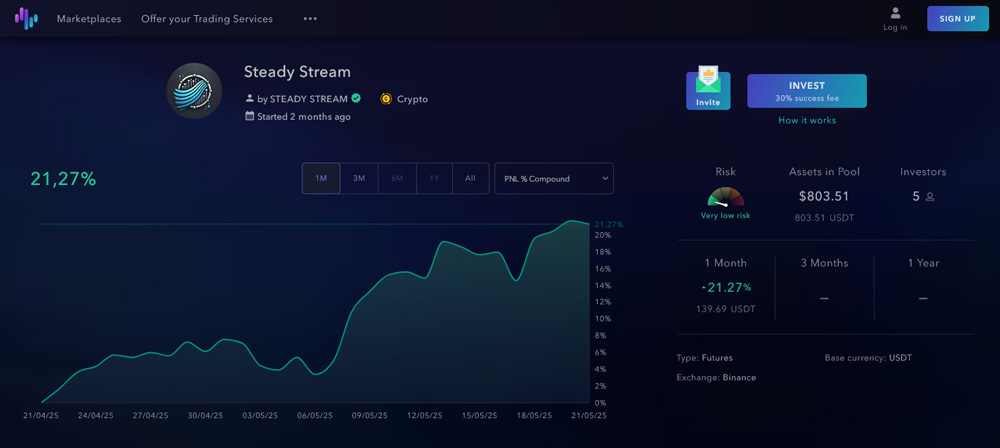Screen dimensions: 1000x448
Task: Click the Steady Stream avatar image
Action: pos(195,91)
